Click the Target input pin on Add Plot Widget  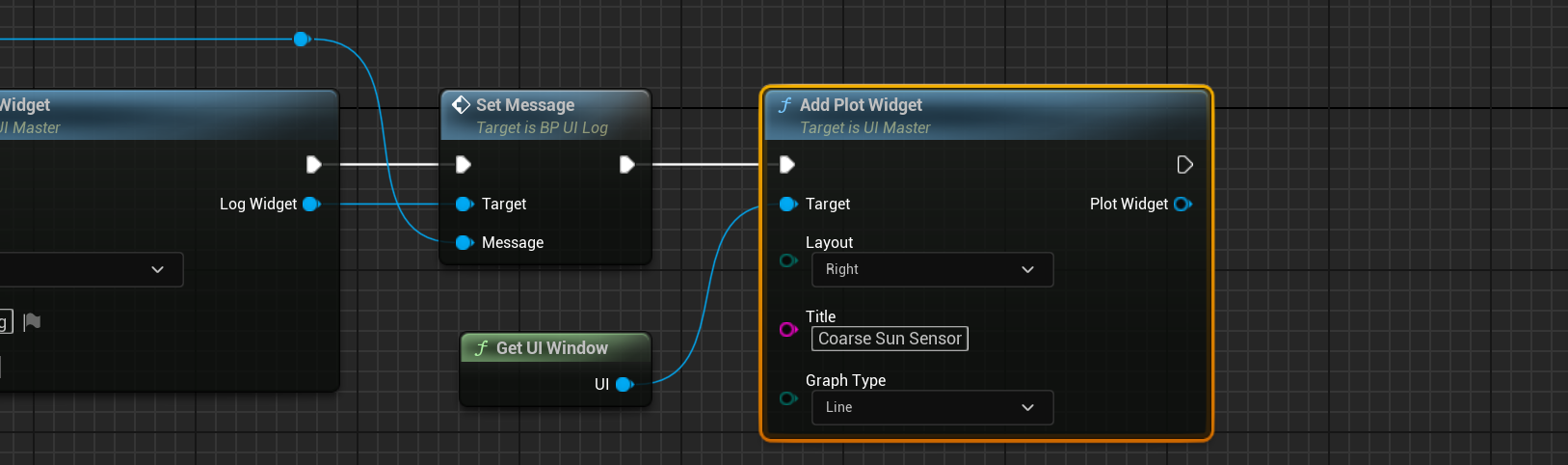pos(787,204)
